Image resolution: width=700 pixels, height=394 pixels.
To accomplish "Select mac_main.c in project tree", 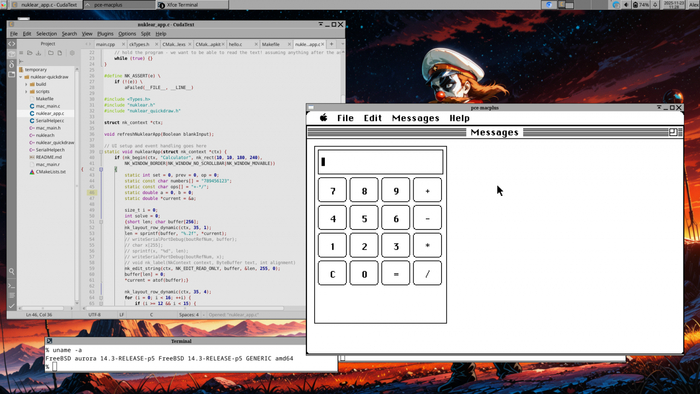I will [48, 106].
